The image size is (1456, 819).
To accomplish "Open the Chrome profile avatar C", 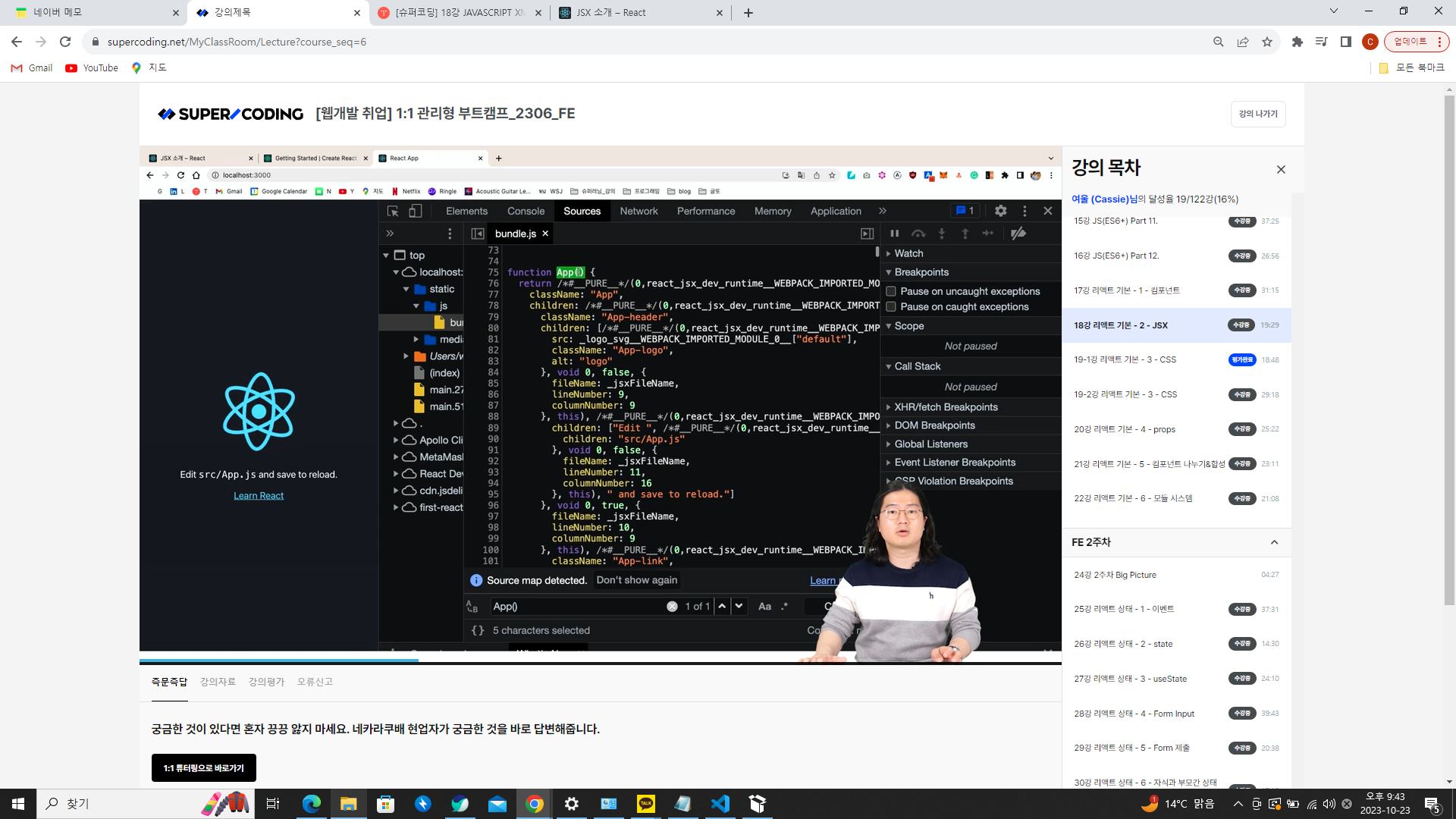I will [x=1370, y=42].
